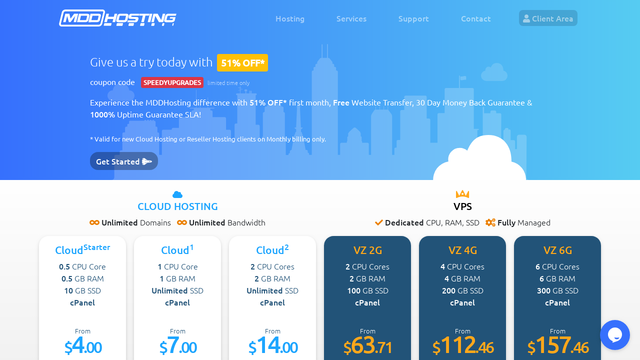
Task: Click '0.5 CPU Core' in Cloud Starter
Action: (82, 267)
